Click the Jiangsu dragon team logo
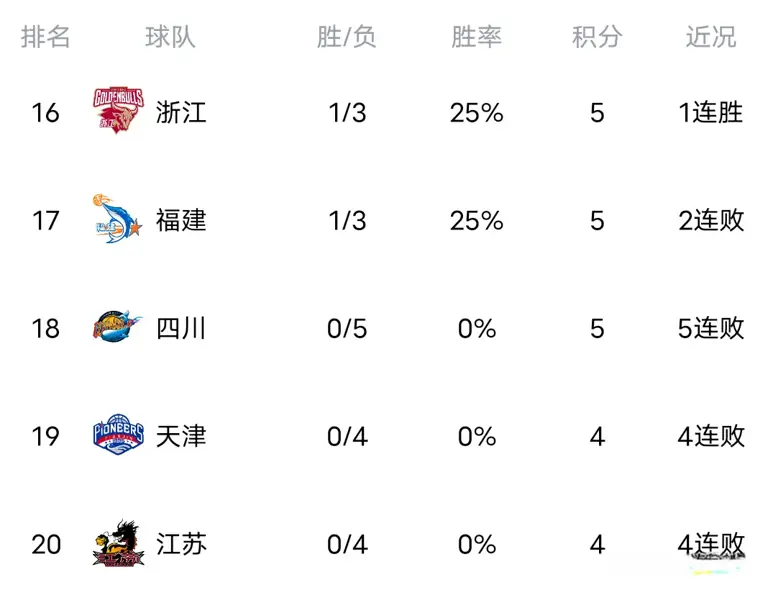 point(118,543)
